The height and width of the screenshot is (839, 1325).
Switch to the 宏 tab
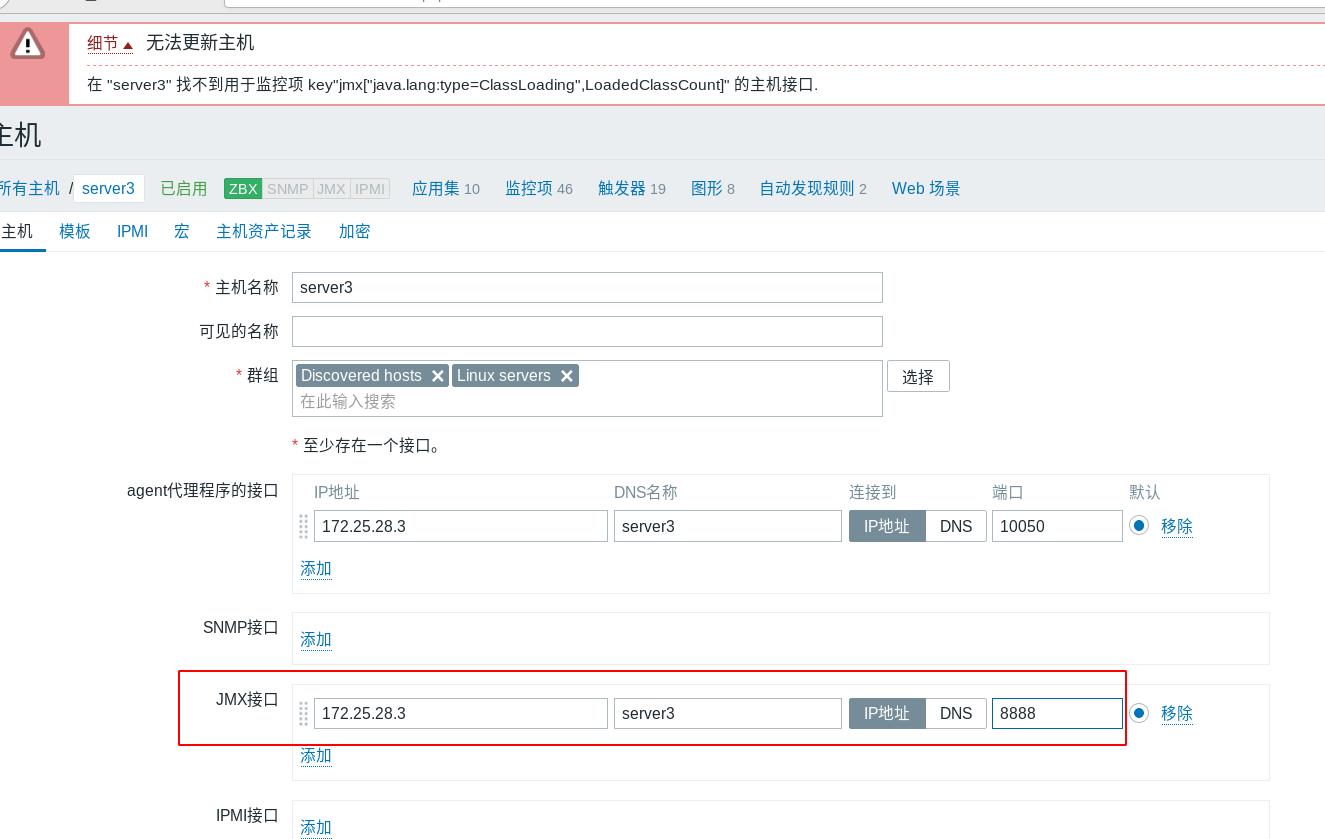(x=182, y=231)
